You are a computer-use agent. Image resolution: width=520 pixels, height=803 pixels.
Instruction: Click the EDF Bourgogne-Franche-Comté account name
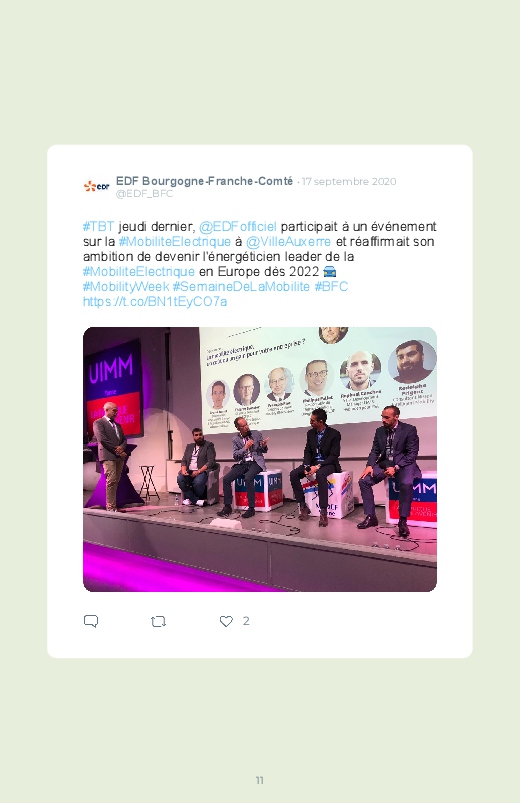click(x=204, y=181)
